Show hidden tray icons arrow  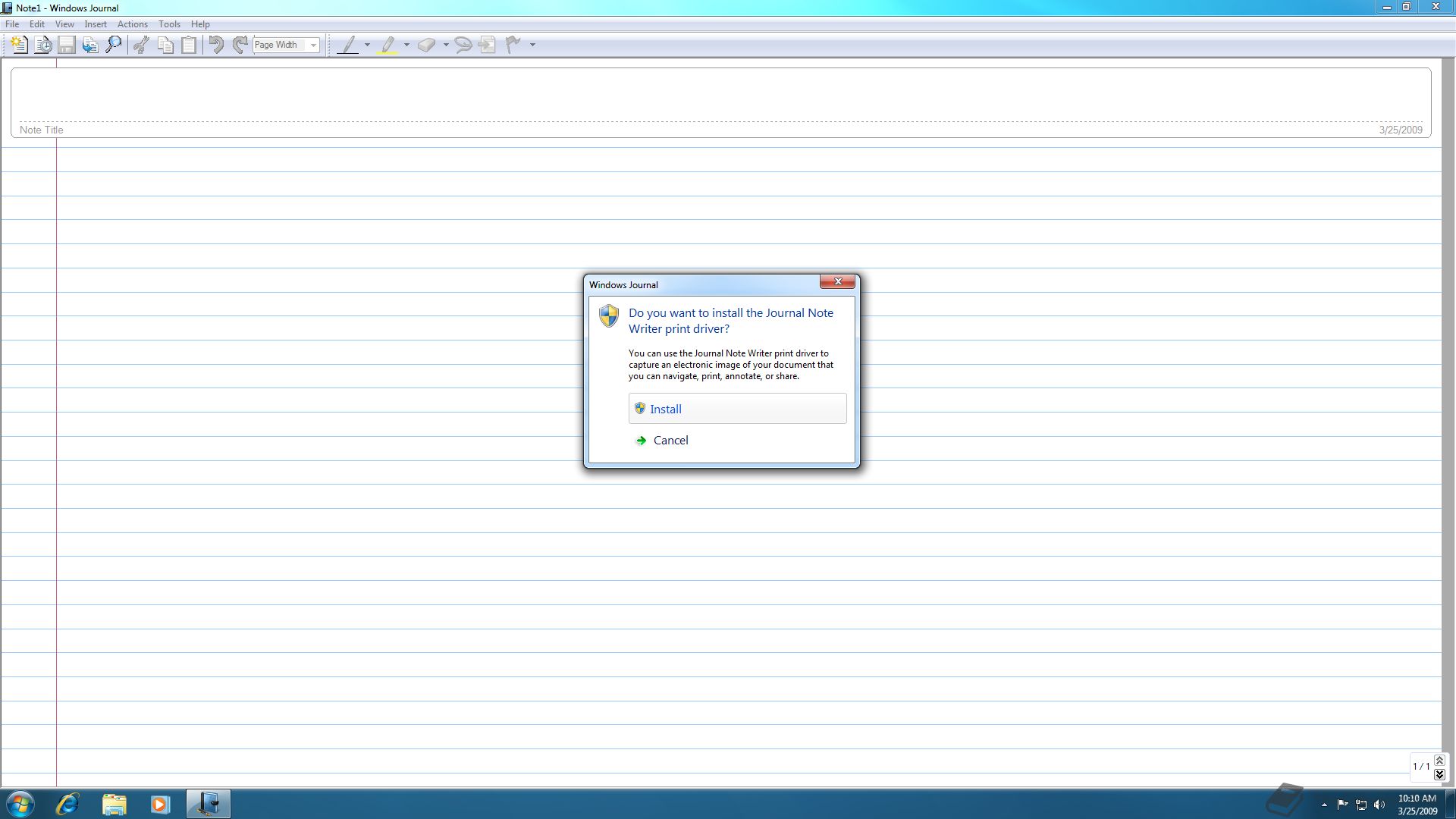point(1324,805)
